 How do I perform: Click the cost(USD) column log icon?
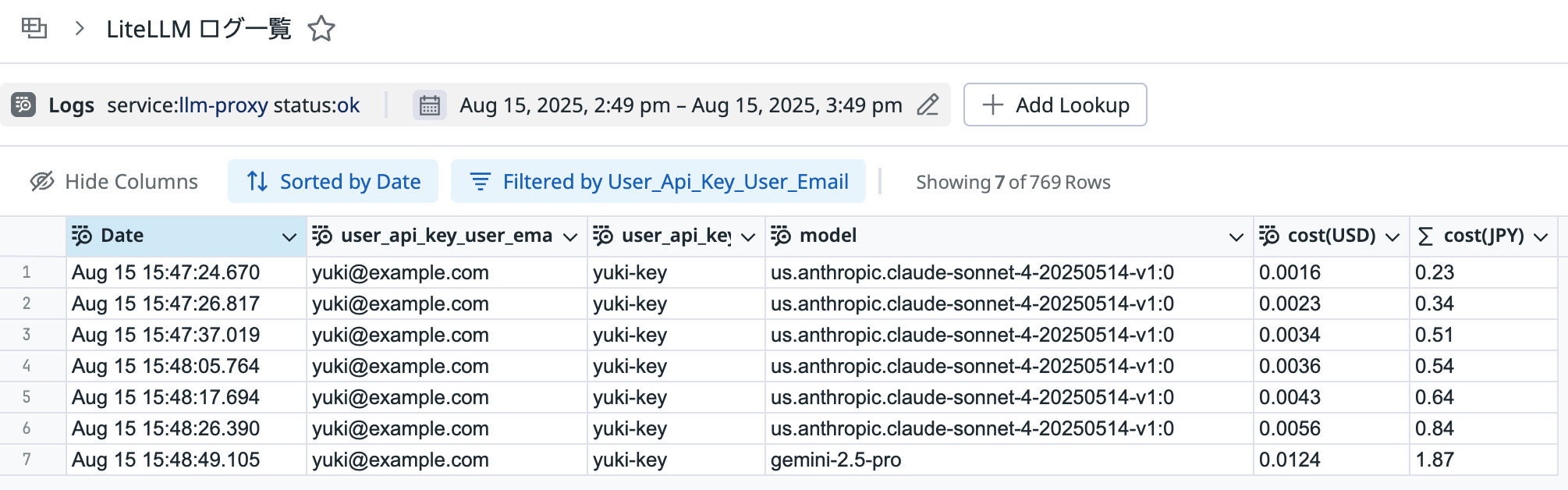(1269, 236)
